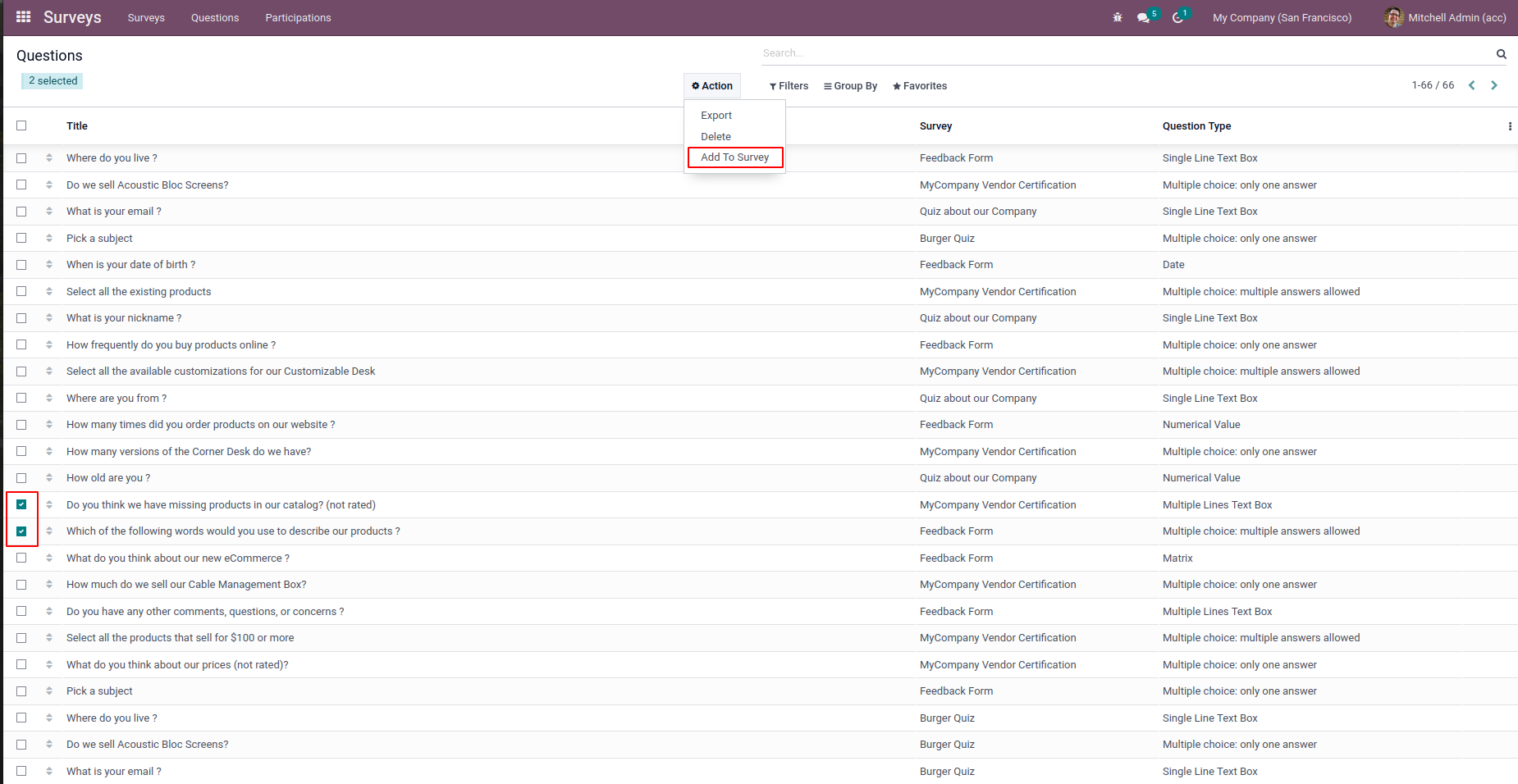Click the debug bug icon
This screenshot has width=1518, height=784.
[1117, 17]
